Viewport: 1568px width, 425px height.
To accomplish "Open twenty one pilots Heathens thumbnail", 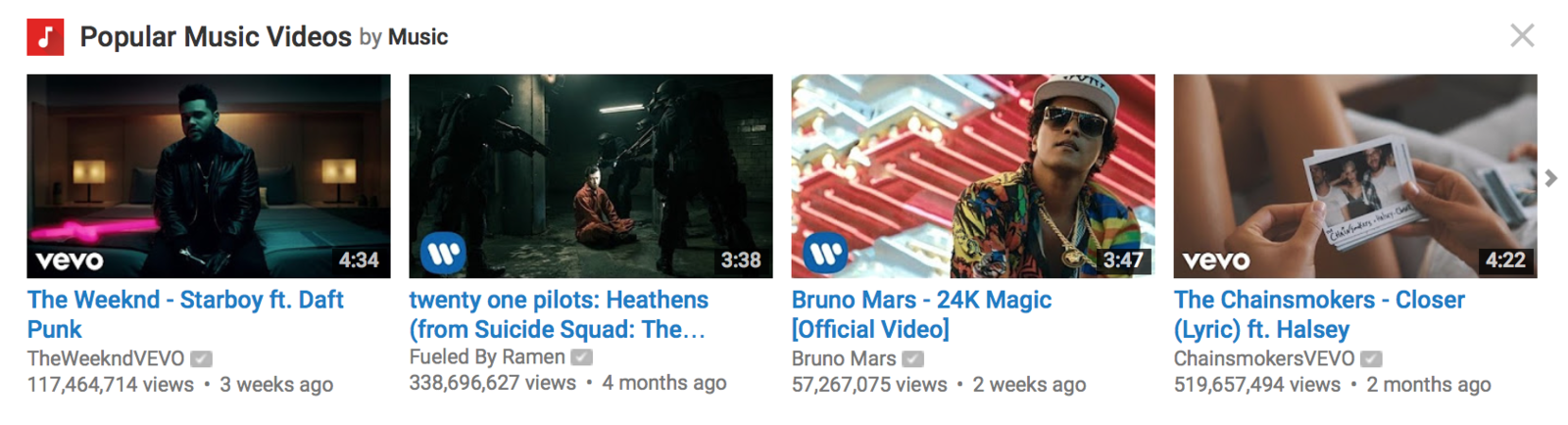I will tap(591, 176).
